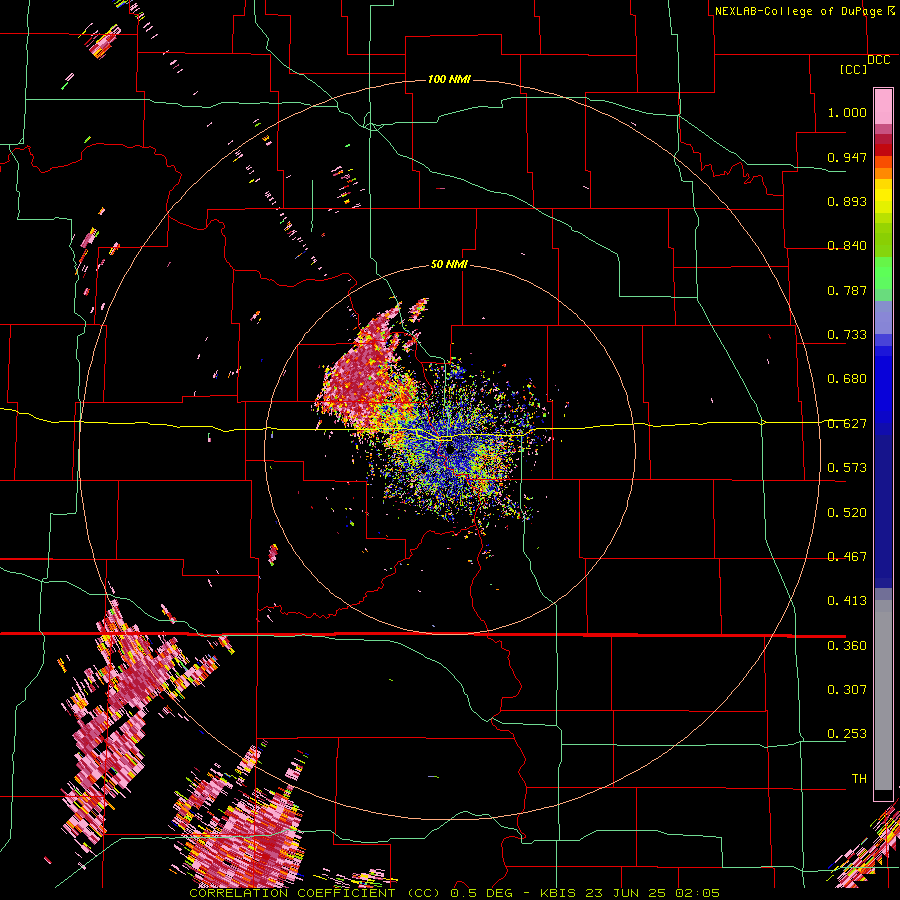This screenshot has width=900, height=900.
Task: Click the 50 NMI range ring label
Action: tap(449, 264)
